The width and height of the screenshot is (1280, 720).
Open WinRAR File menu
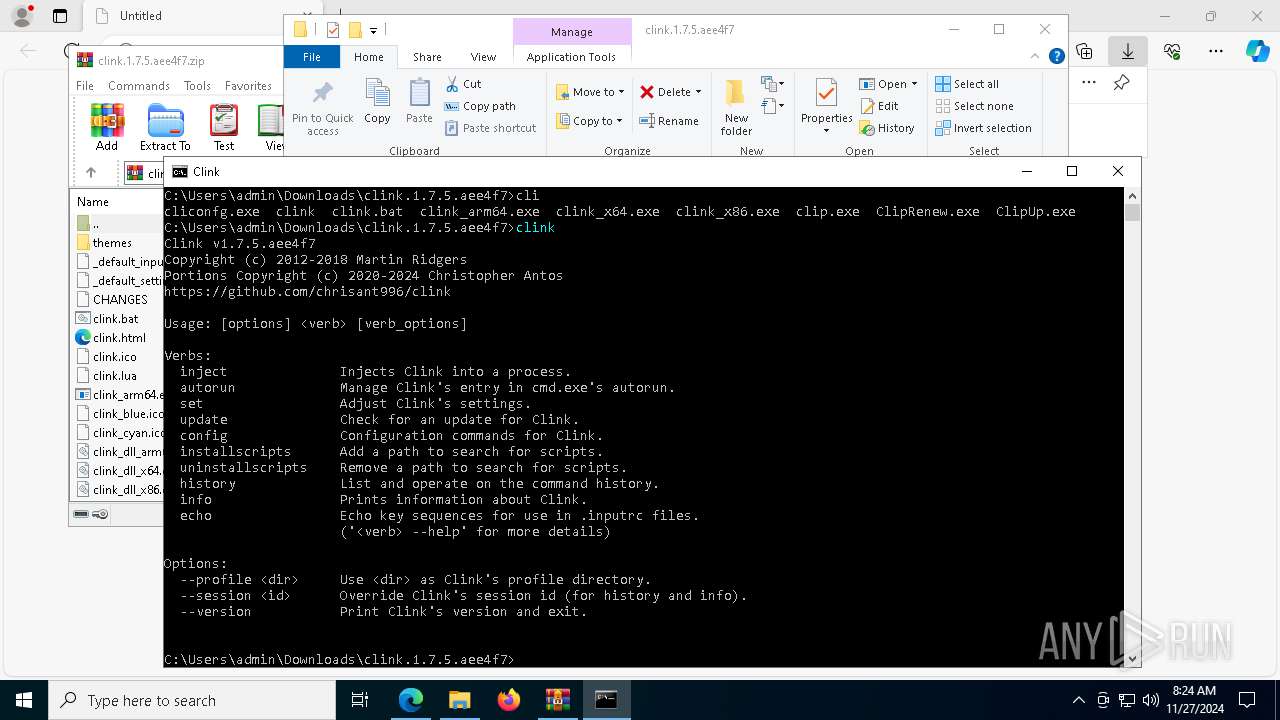[x=85, y=86]
